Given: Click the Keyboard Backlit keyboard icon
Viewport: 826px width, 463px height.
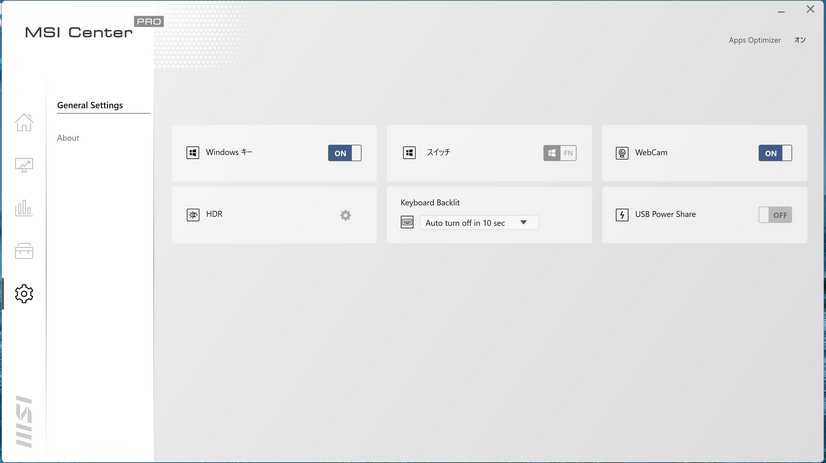Looking at the screenshot, I should [407, 222].
